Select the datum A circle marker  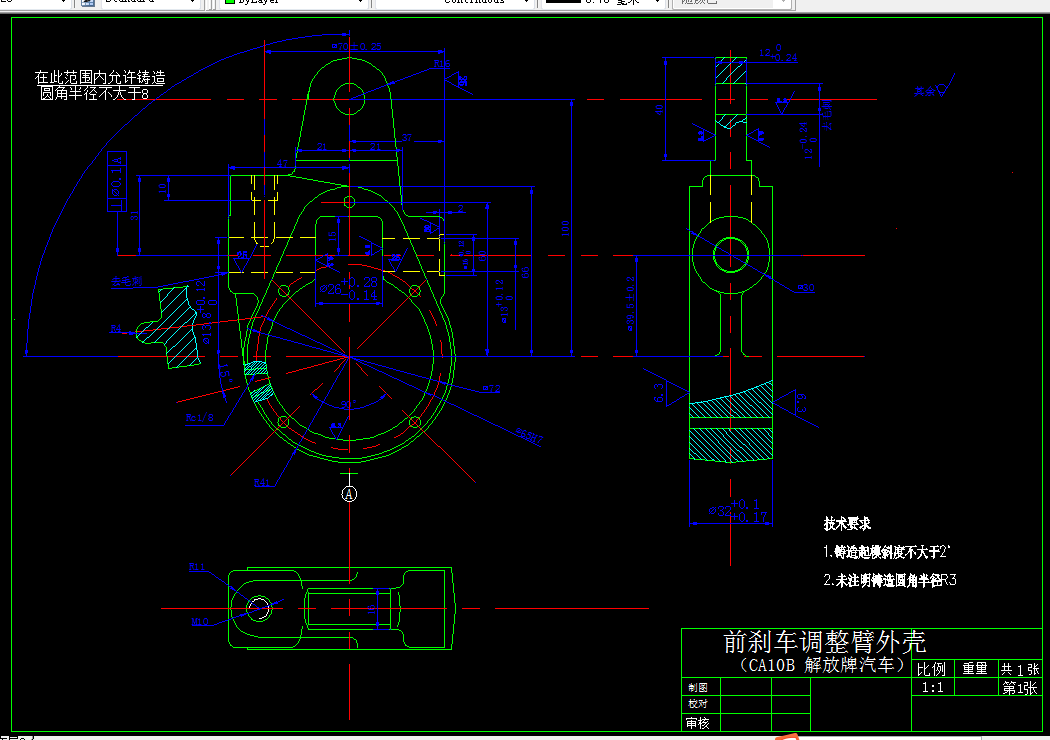click(349, 494)
